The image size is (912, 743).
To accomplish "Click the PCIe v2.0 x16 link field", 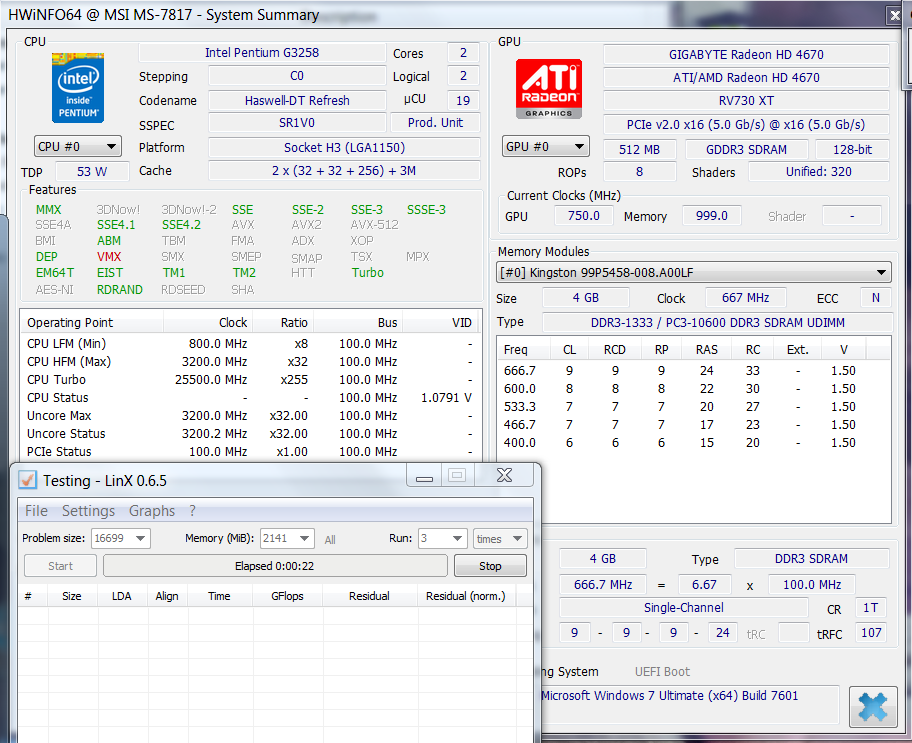I will click(746, 125).
